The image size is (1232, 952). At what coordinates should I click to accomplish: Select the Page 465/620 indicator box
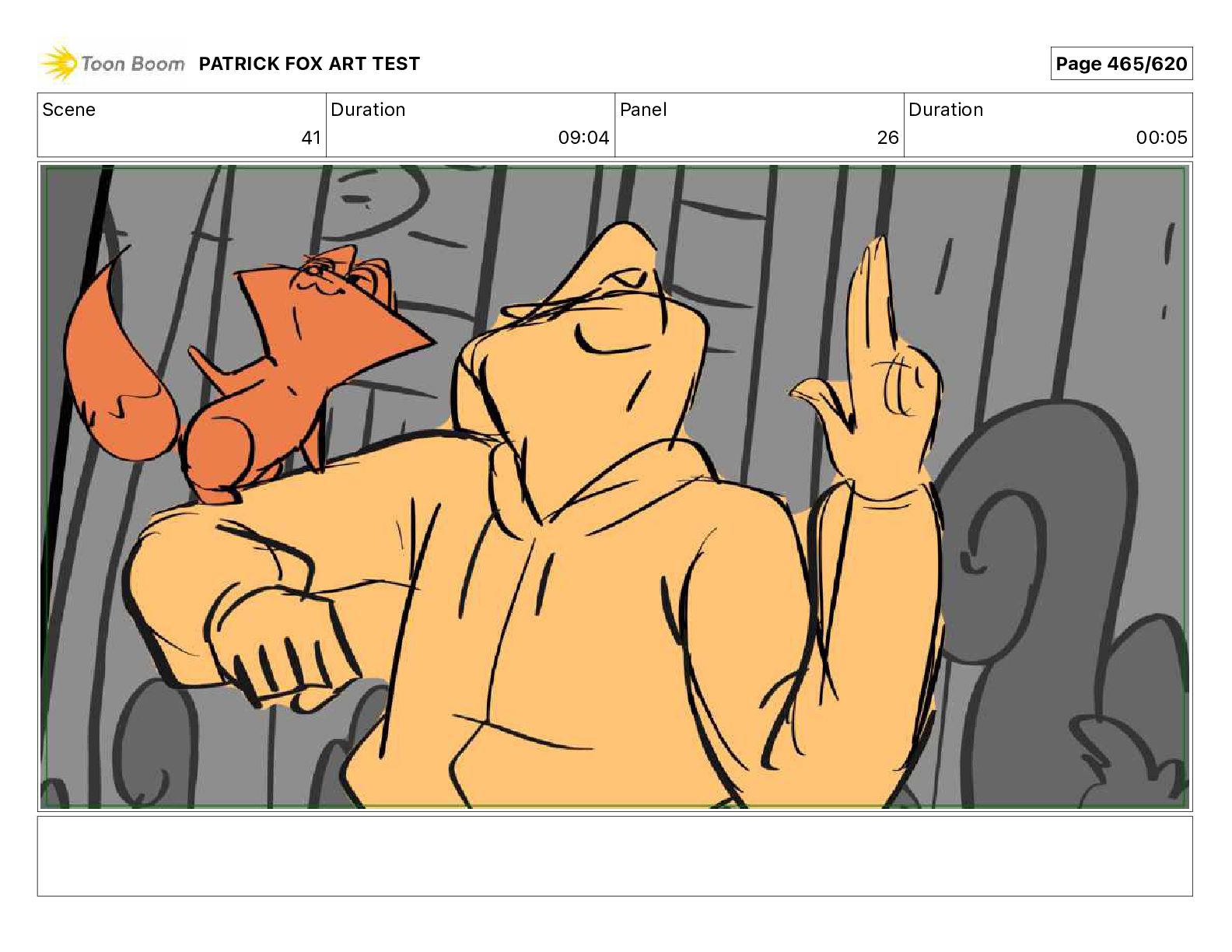[x=1121, y=64]
